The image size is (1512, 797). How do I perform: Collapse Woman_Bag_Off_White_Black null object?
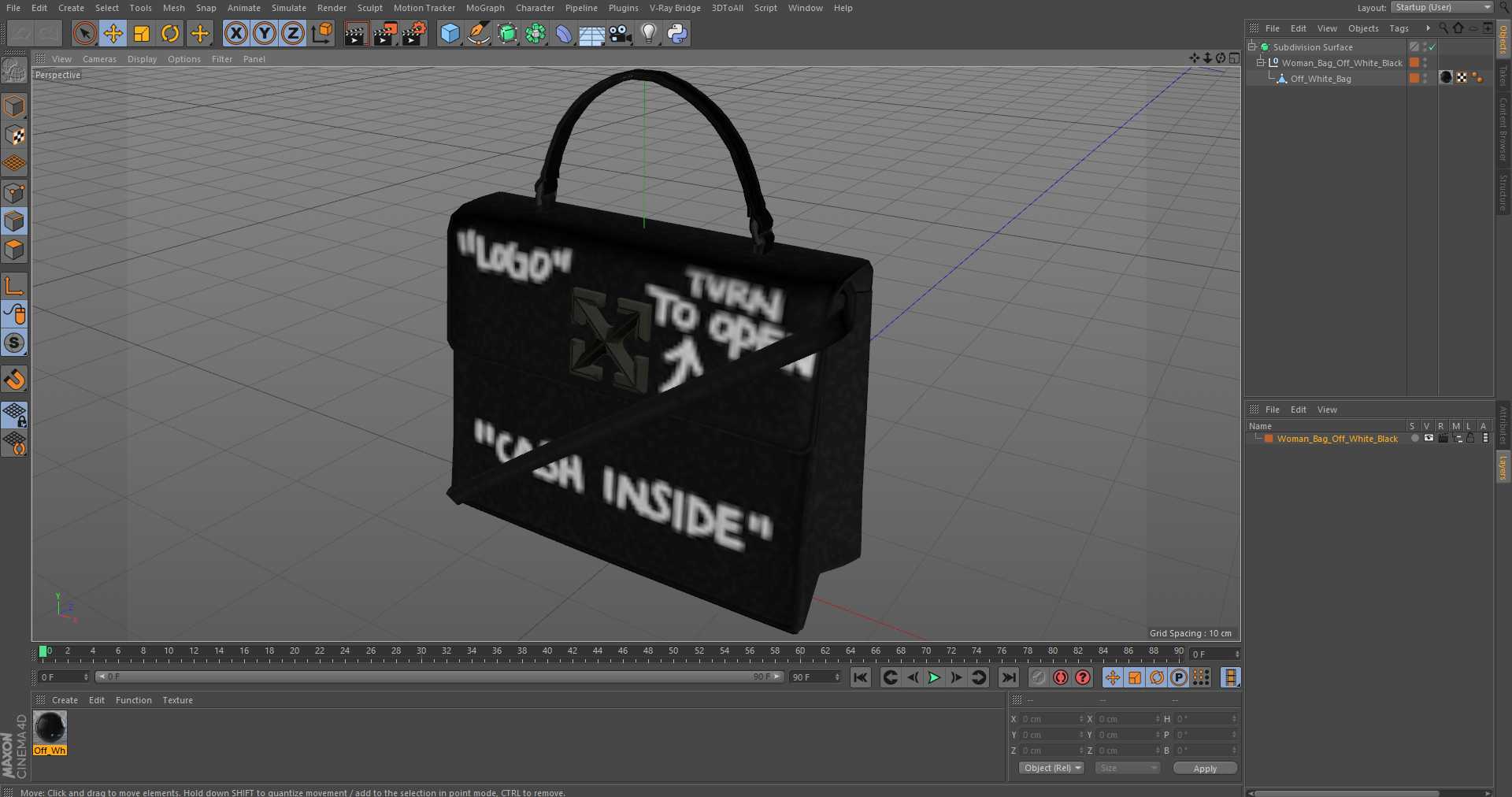coord(1261,63)
